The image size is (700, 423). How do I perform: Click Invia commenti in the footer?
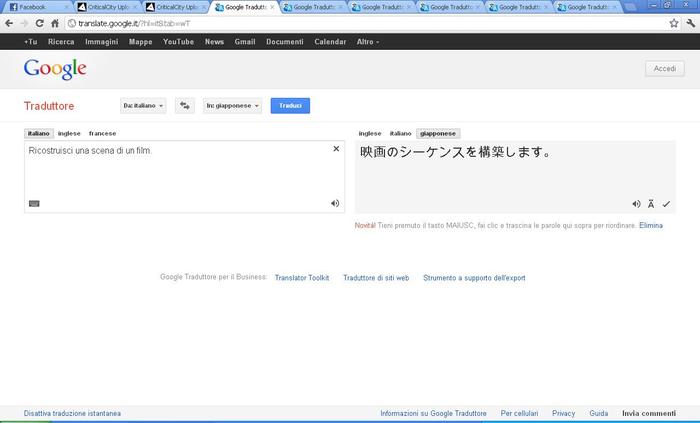tap(649, 413)
